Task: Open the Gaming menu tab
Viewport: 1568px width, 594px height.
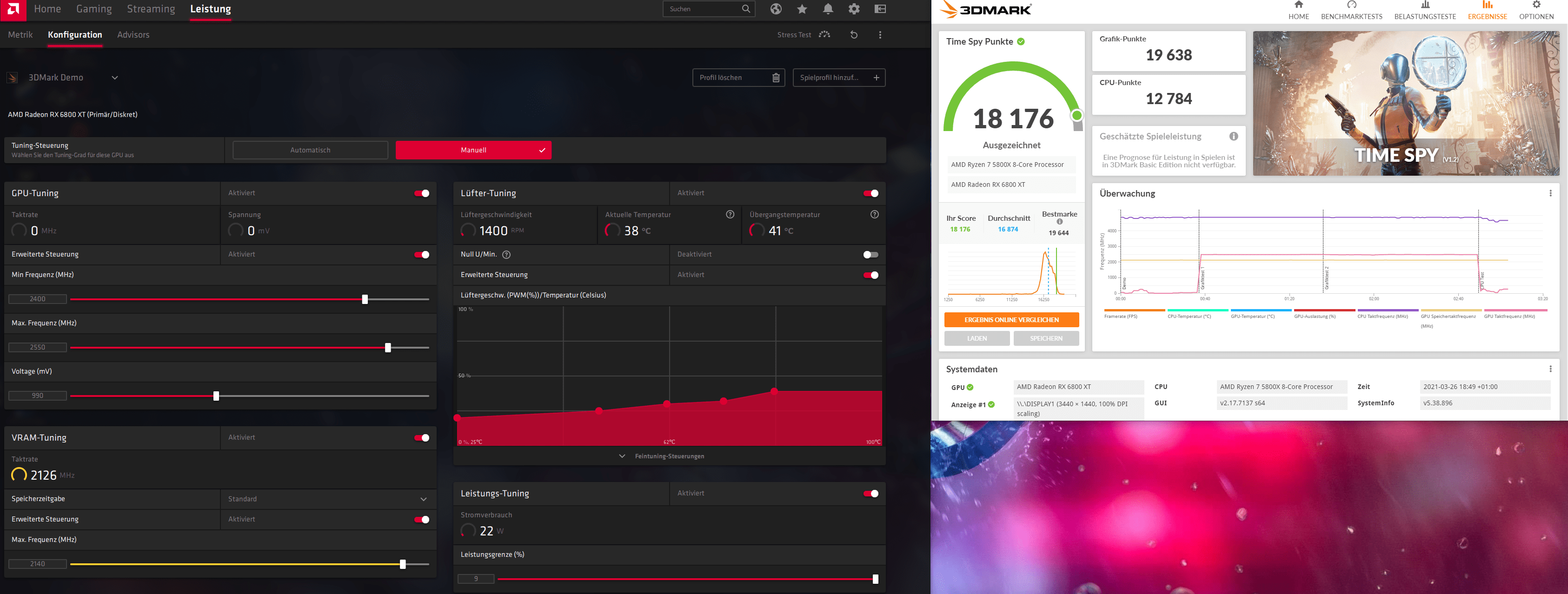Action: tap(94, 9)
